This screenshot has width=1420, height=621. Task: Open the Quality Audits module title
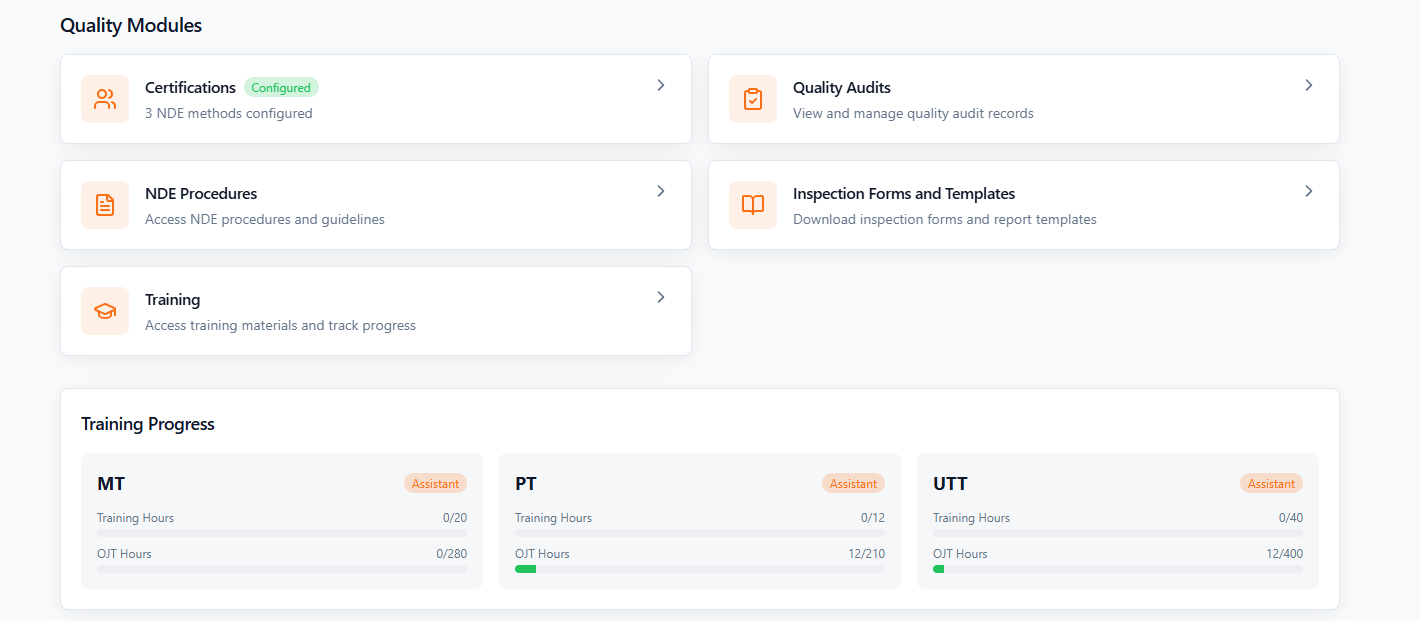pyautogui.click(x=842, y=88)
